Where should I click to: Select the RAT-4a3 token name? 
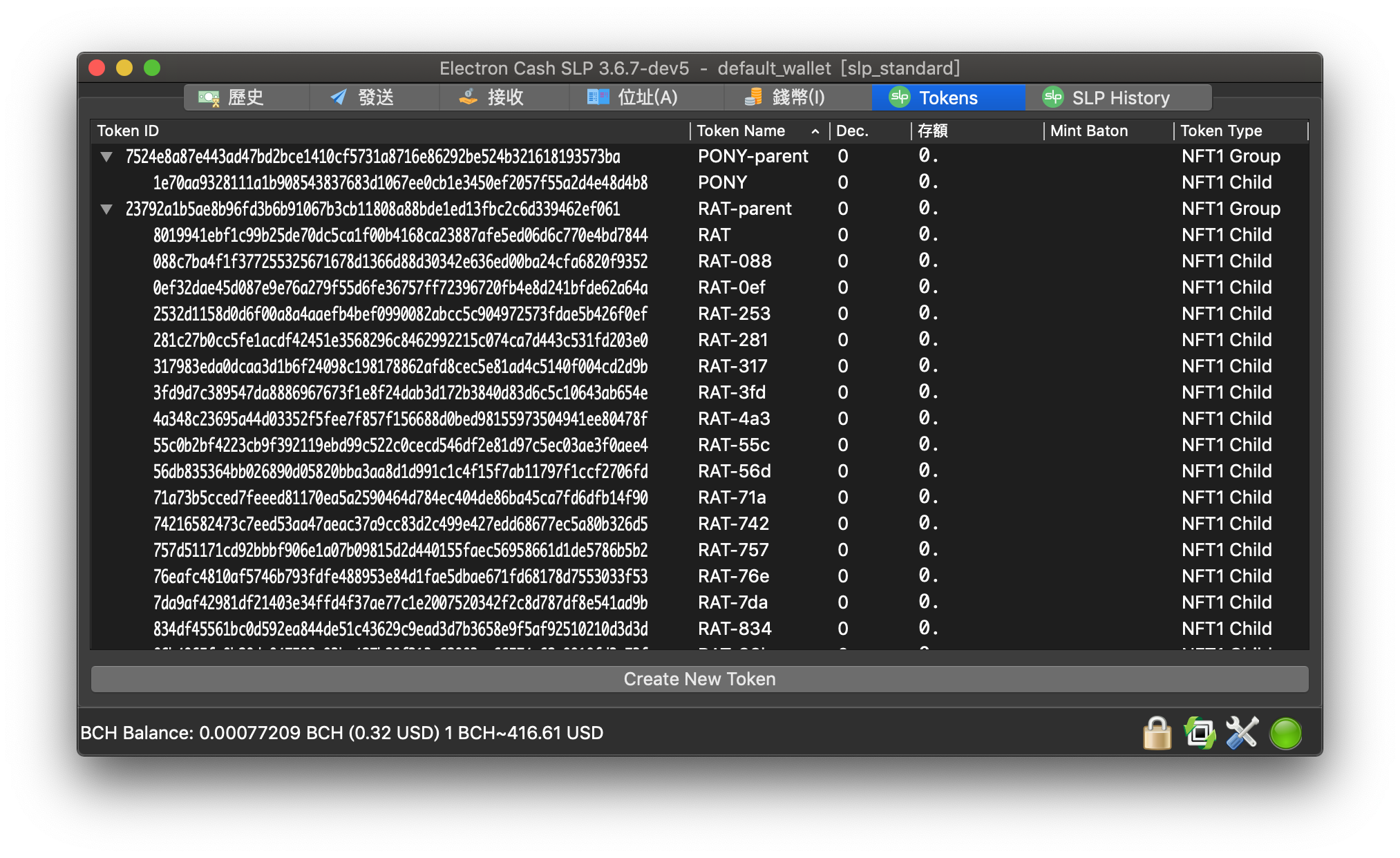(x=734, y=419)
